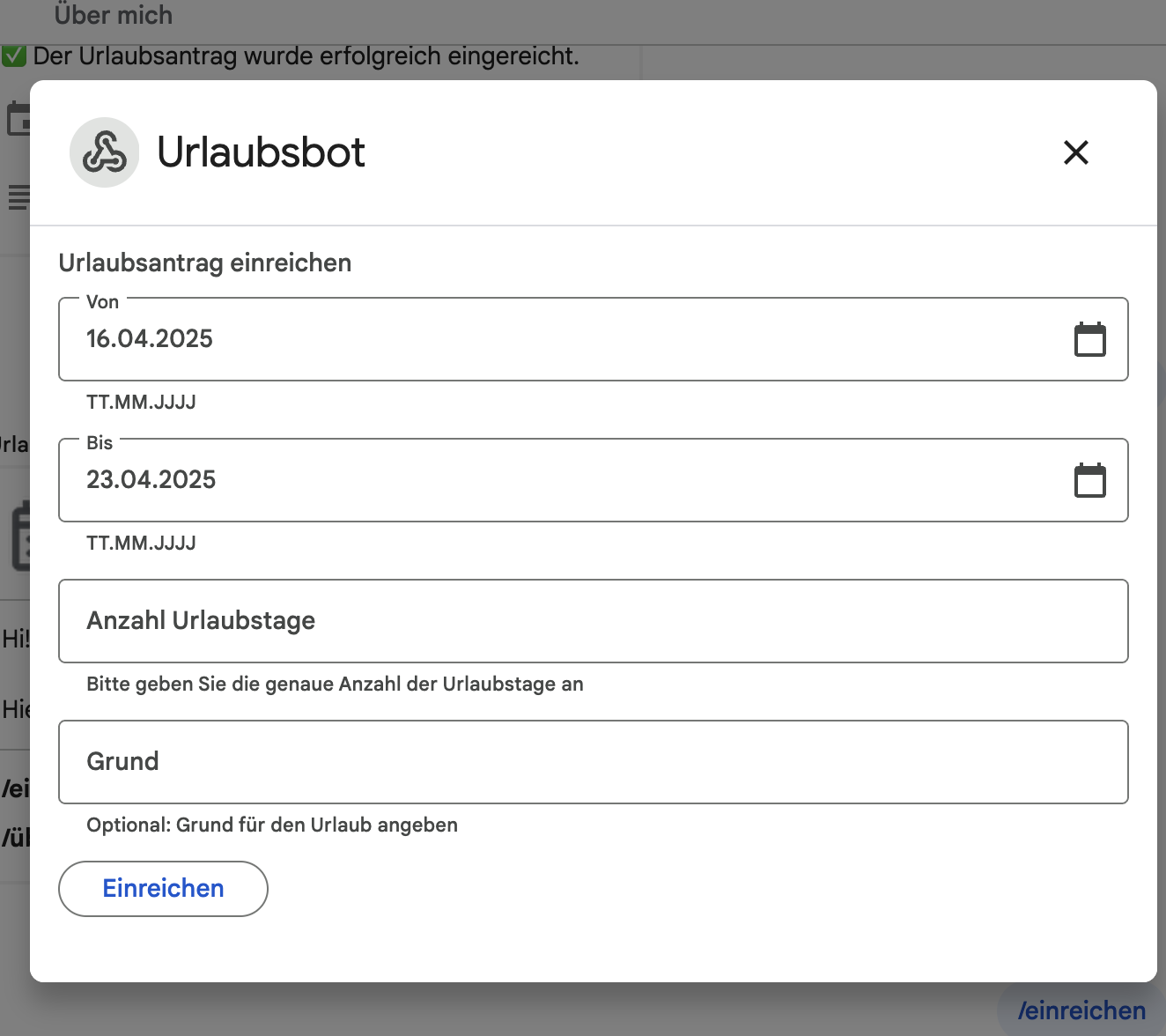Click the list icon below the calendar in background
Screen dimensions: 1166x1036
coord(18,197)
